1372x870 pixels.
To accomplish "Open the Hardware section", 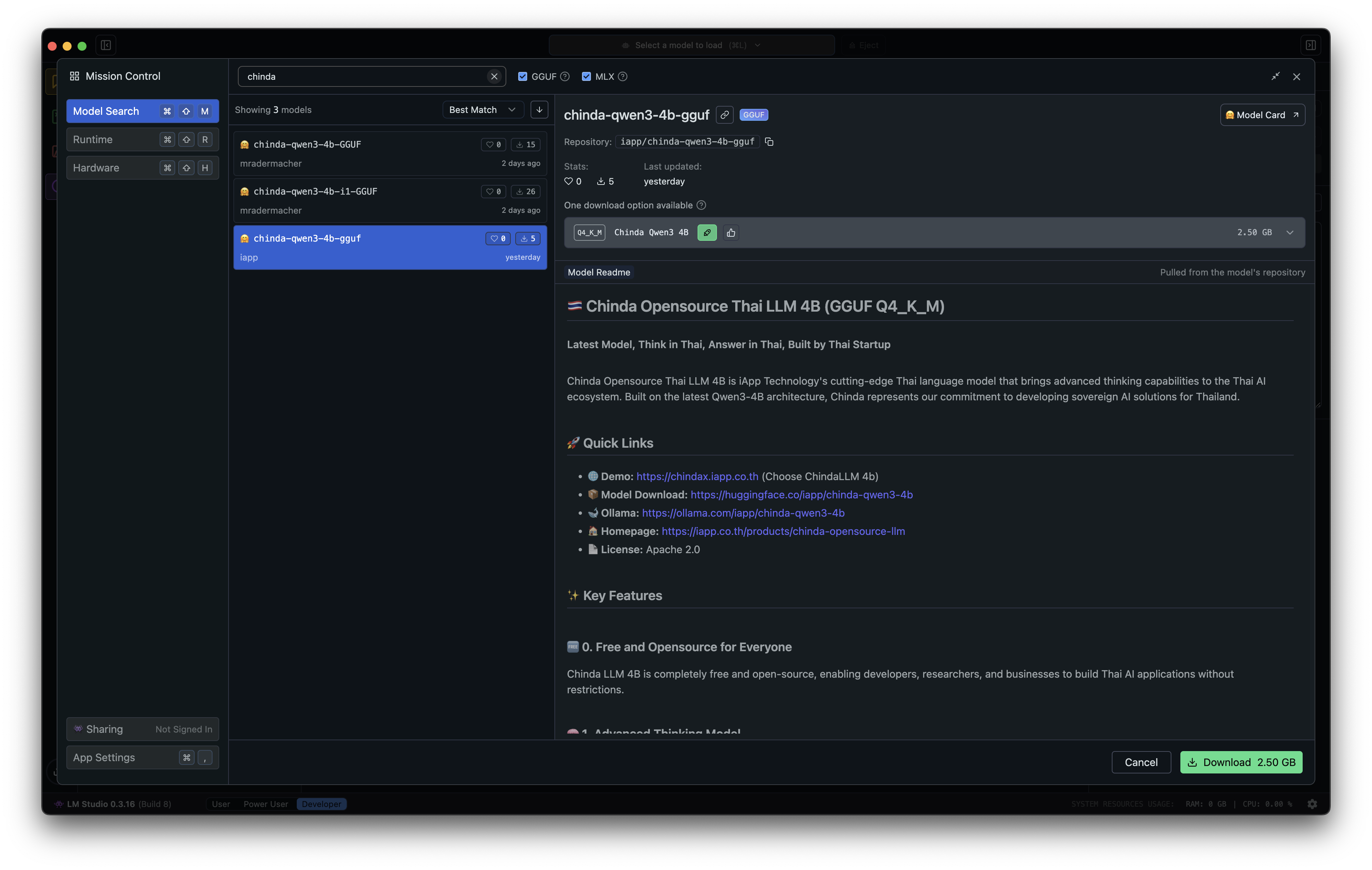I will click(142, 167).
